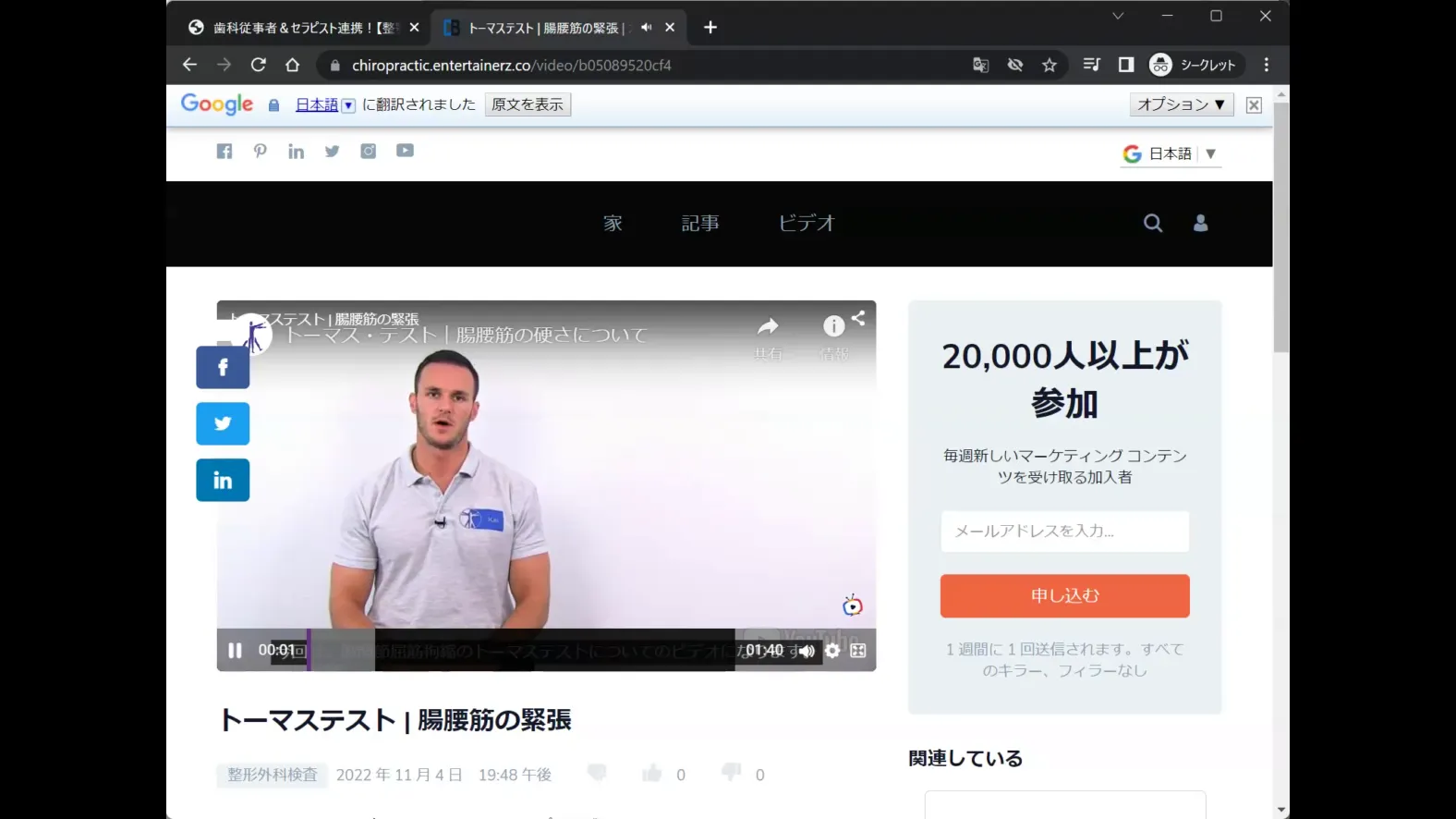
Task: Close the トーマステスト tab
Action: click(x=670, y=28)
